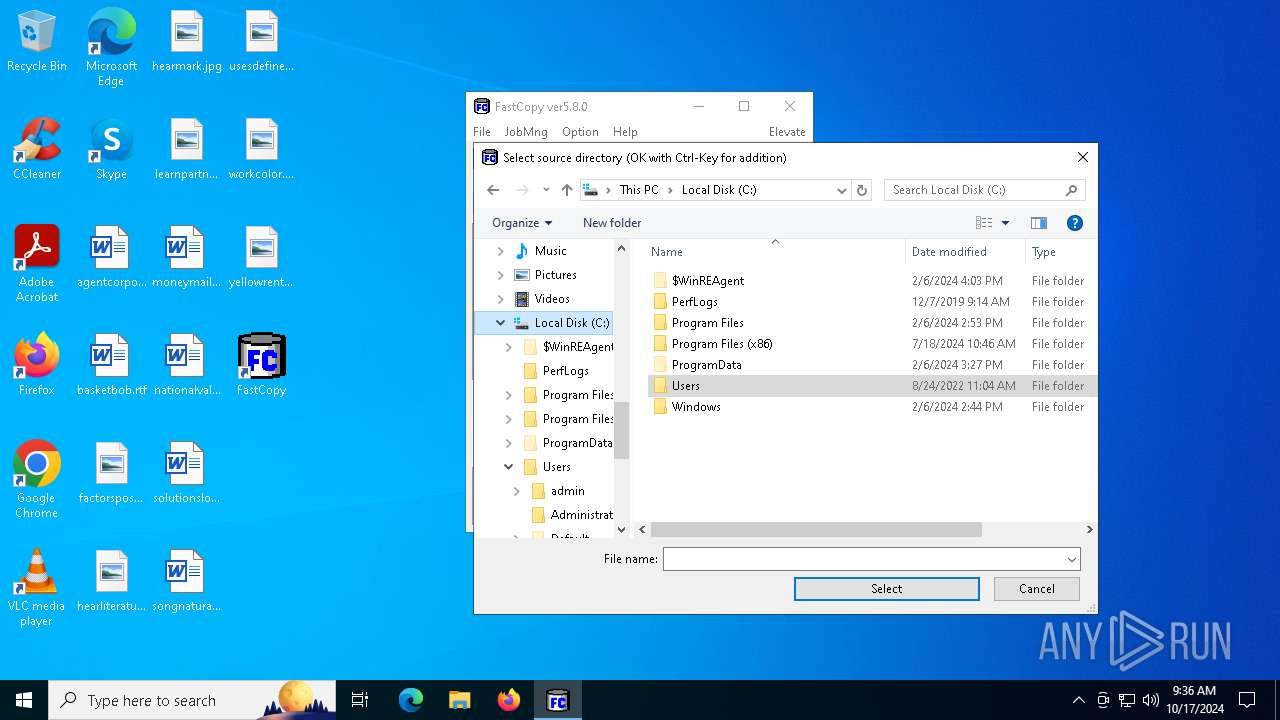Select the learnpartn desktop image file

(187, 150)
